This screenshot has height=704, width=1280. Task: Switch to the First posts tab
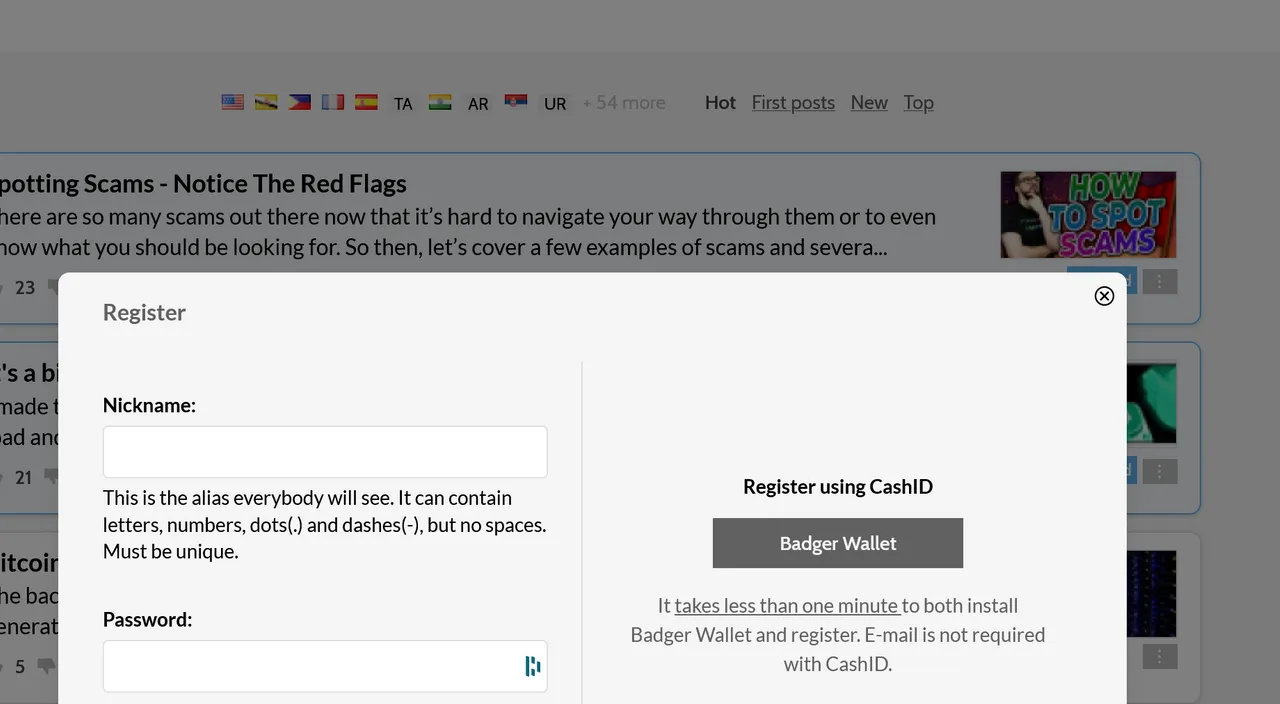click(x=793, y=102)
